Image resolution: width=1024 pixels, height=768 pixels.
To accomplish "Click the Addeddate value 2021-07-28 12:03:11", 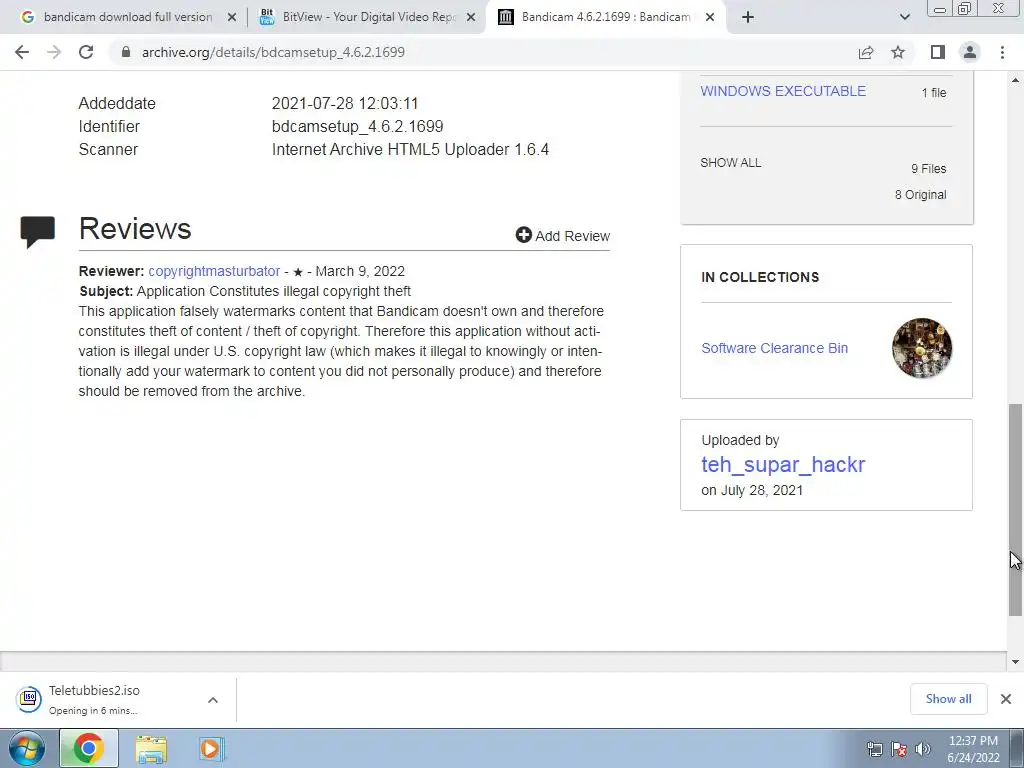I will 345,103.
